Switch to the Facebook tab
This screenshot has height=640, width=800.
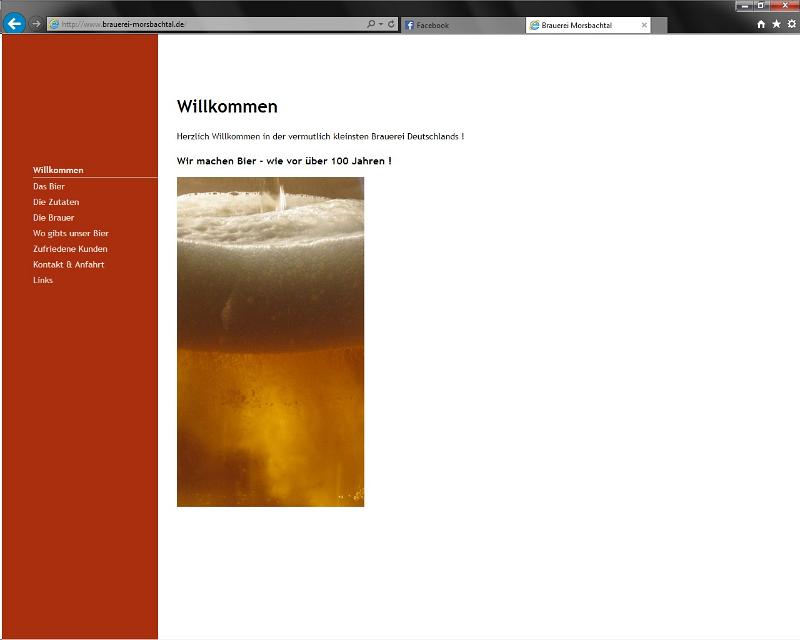463,25
